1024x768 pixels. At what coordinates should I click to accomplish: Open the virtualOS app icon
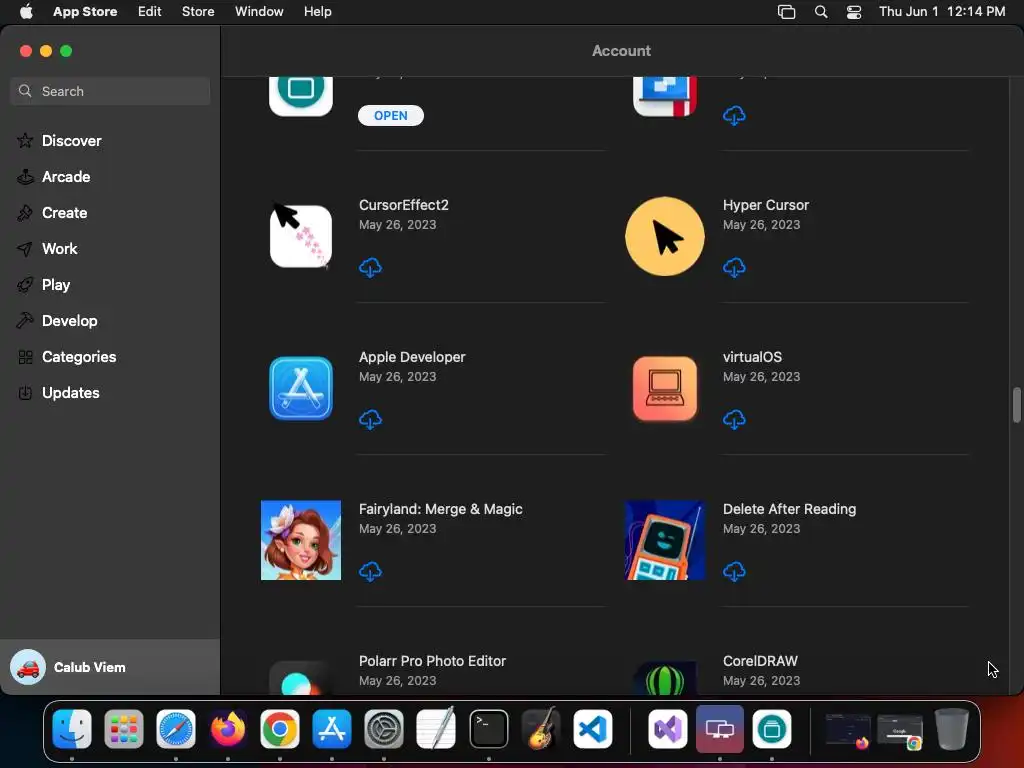click(665, 388)
